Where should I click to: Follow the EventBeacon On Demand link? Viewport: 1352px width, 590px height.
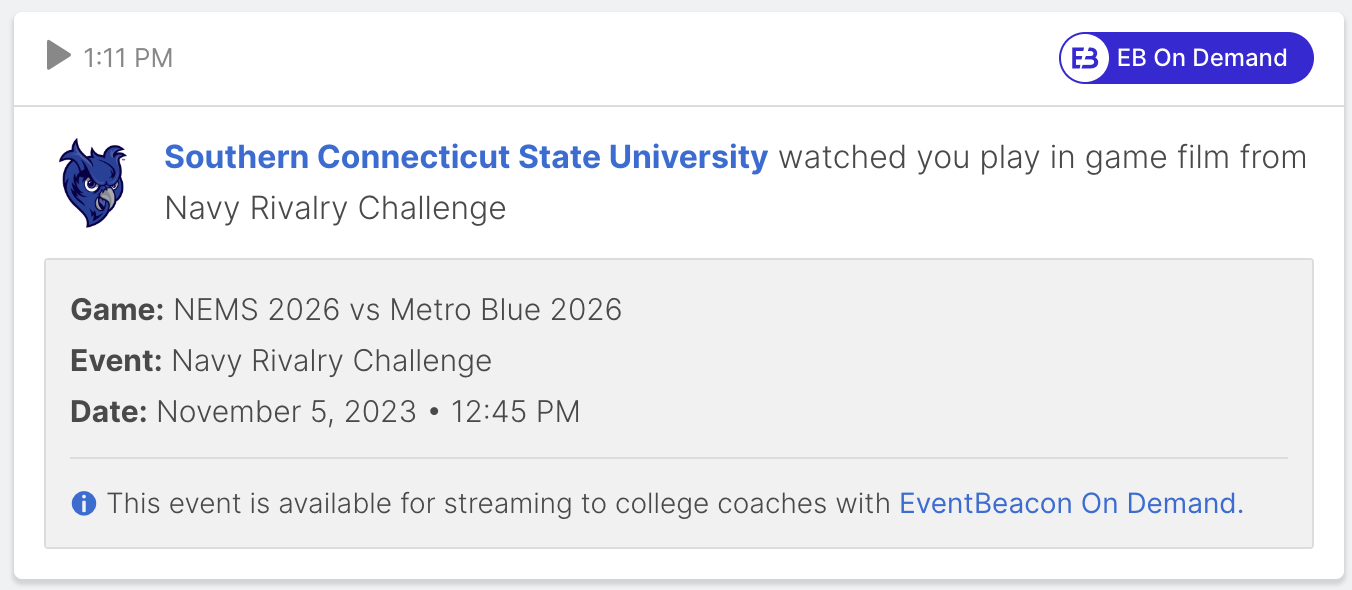[x=1071, y=503]
